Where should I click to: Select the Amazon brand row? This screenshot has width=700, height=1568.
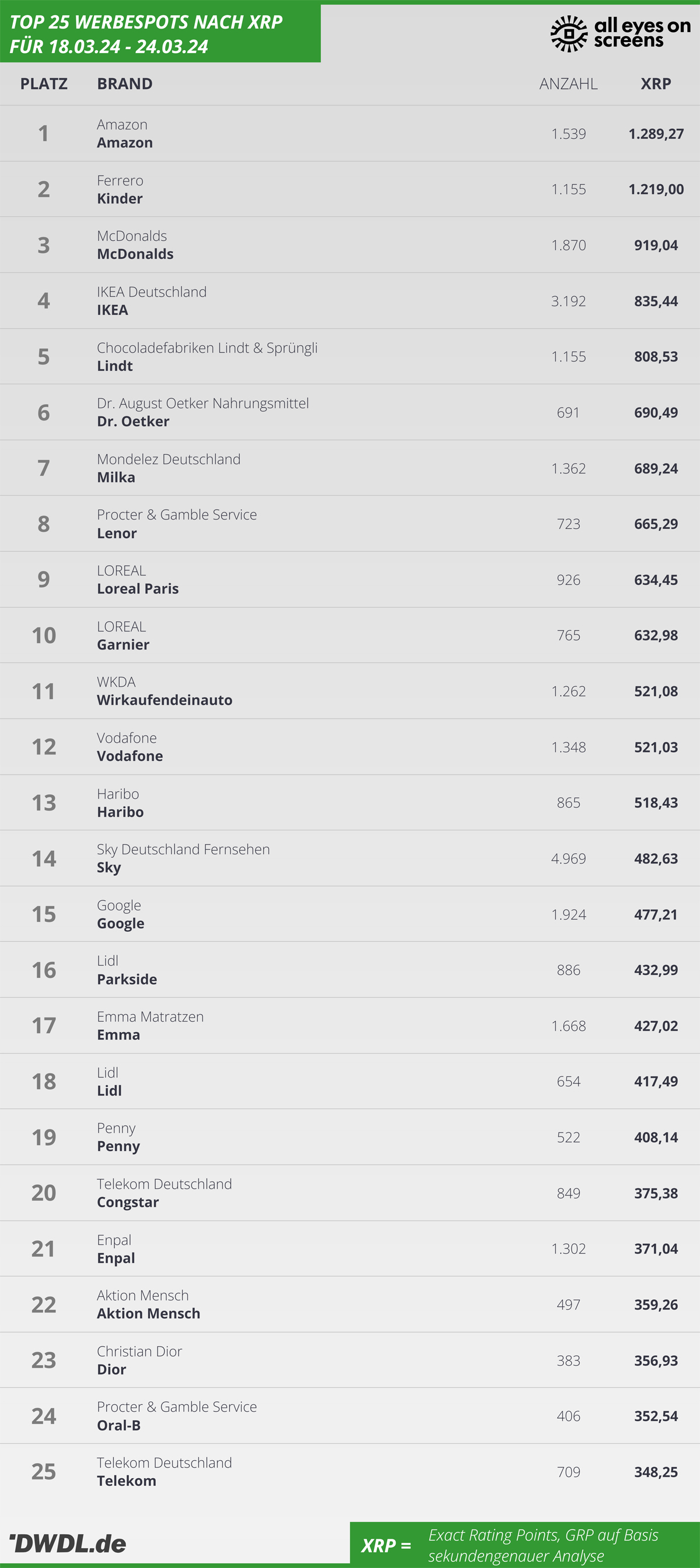click(x=350, y=134)
